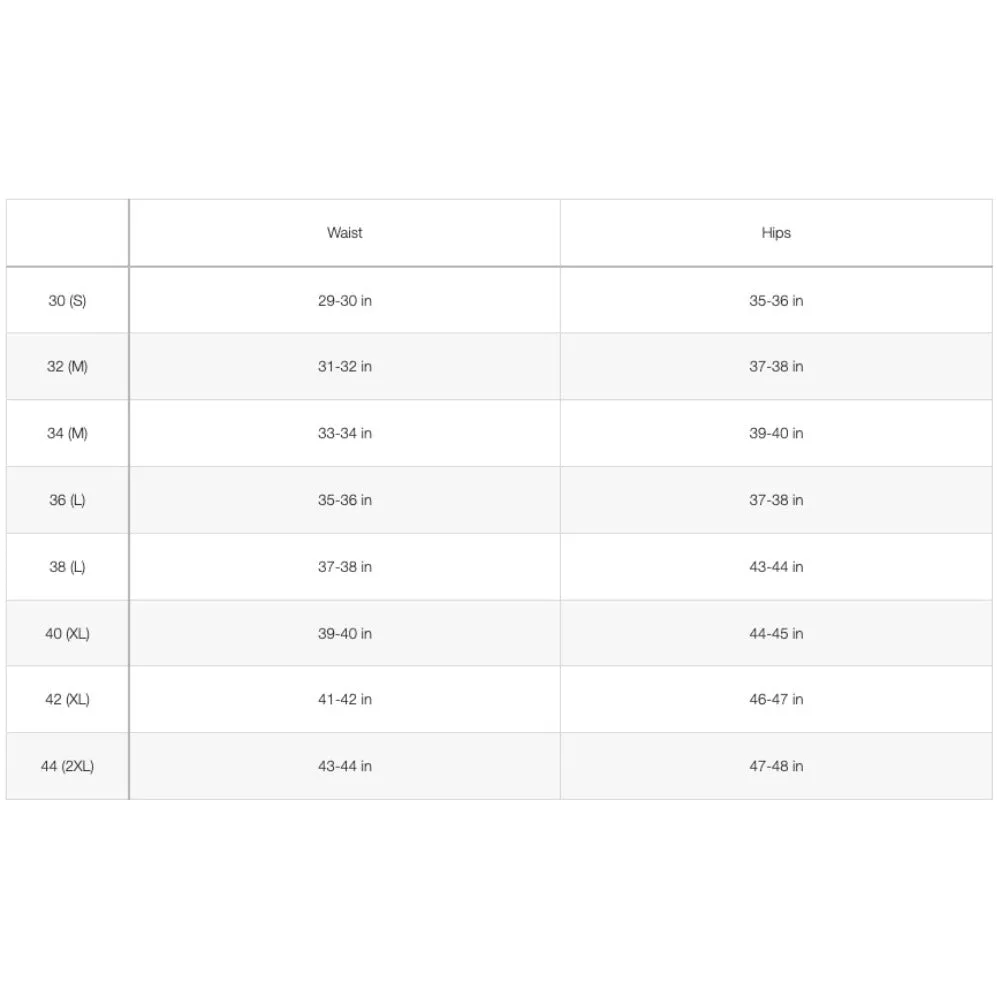Select the 44 (2XL) size row label
The width and height of the screenshot is (1001, 1001).
coord(67,766)
